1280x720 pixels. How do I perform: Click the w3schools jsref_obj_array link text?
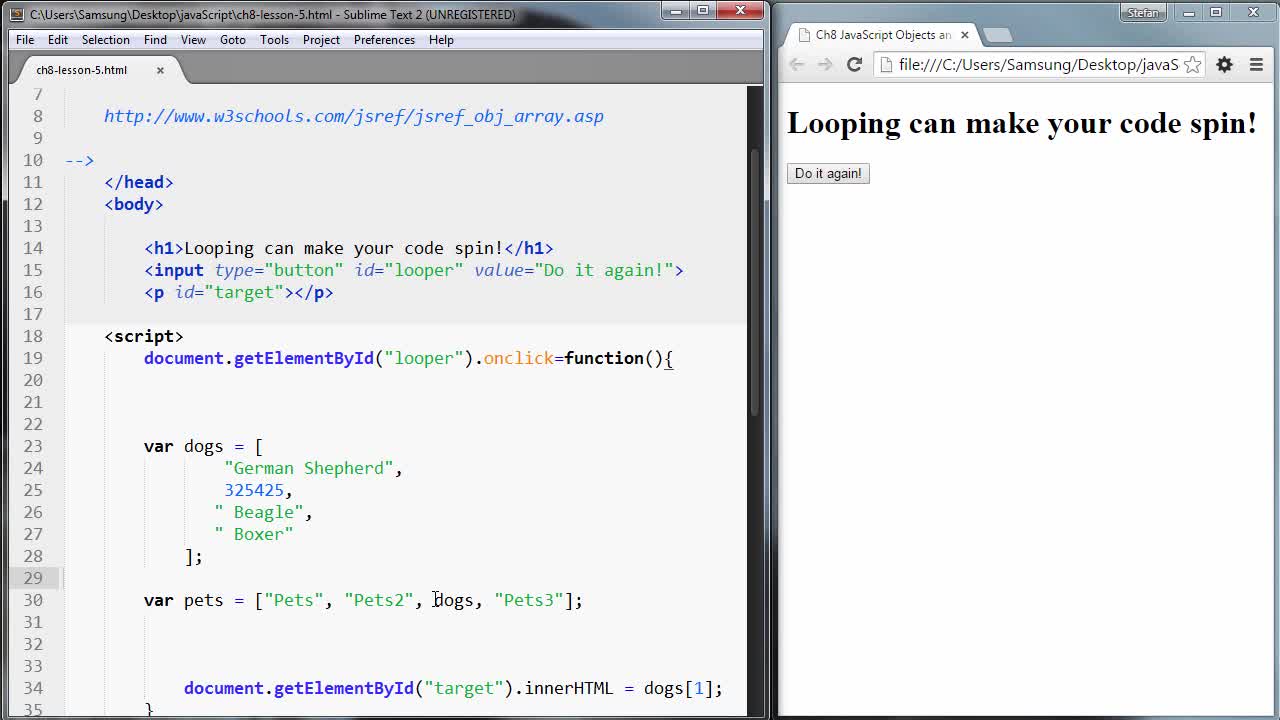tap(354, 116)
